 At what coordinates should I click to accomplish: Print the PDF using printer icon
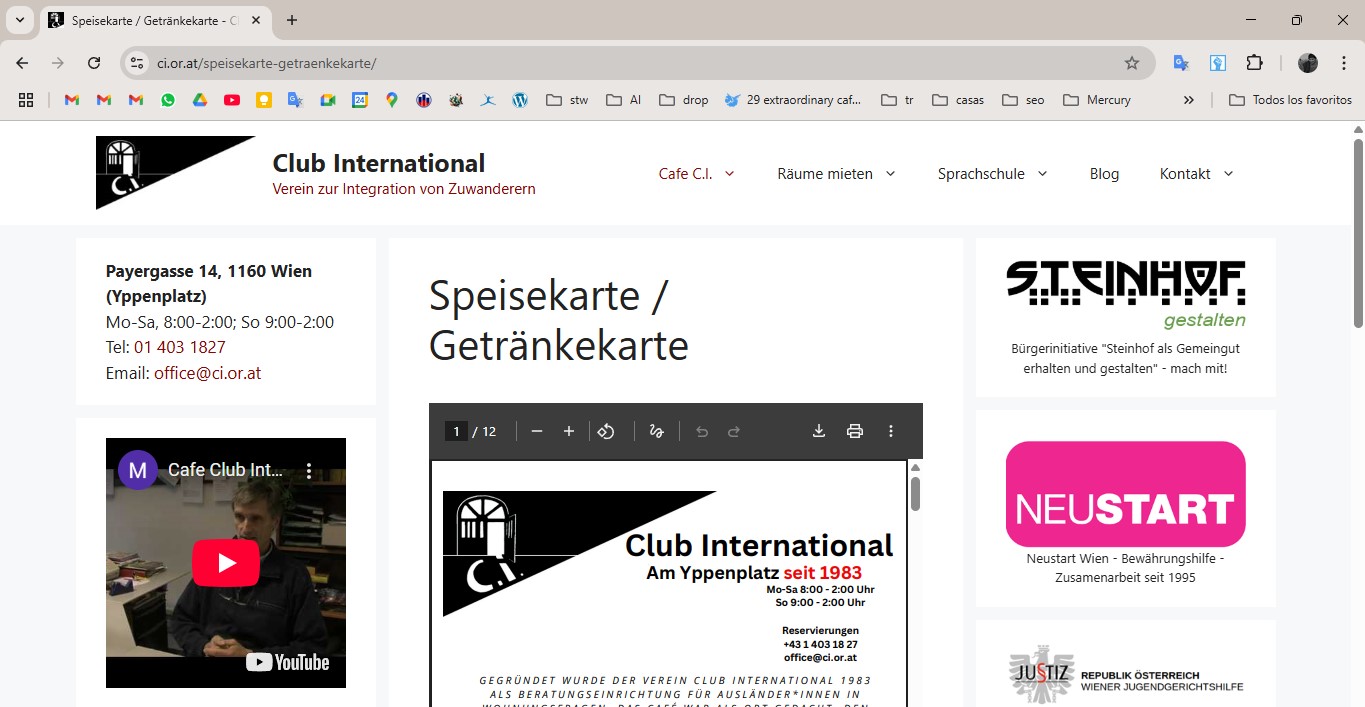pos(855,431)
